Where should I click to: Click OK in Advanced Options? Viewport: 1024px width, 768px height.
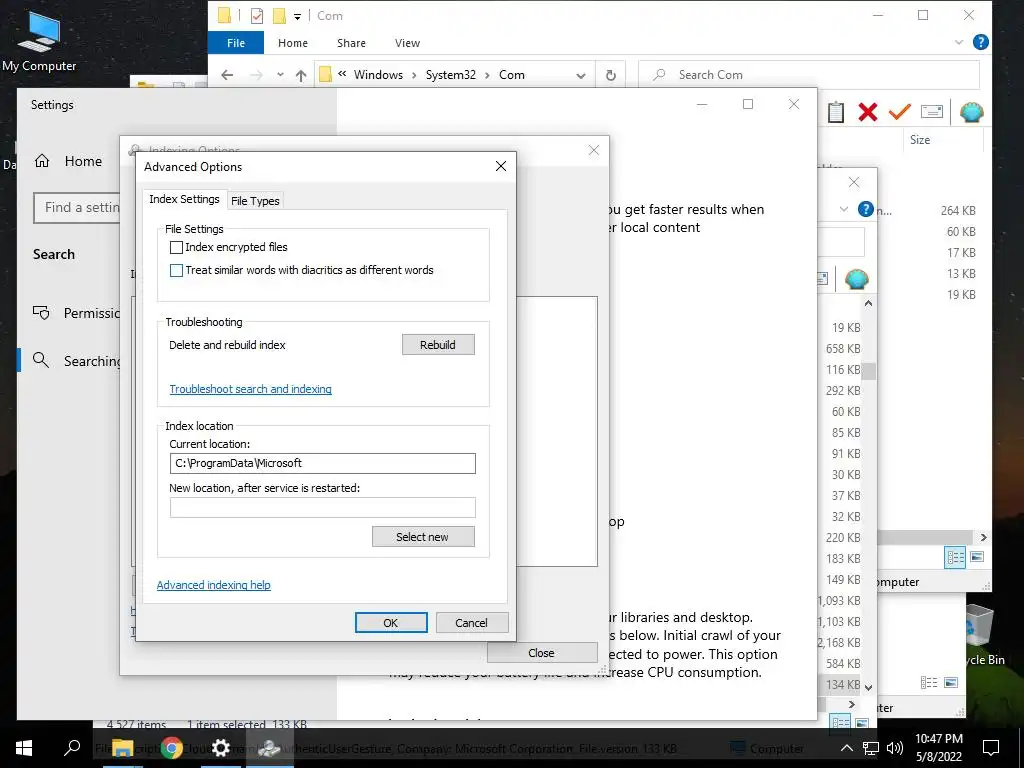[x=391, y=623]
